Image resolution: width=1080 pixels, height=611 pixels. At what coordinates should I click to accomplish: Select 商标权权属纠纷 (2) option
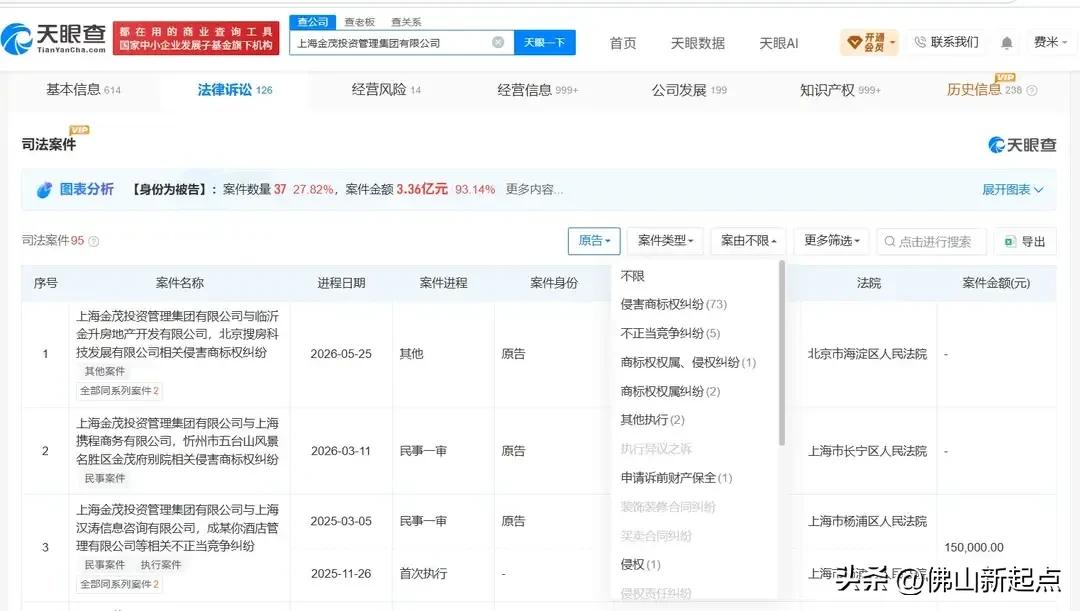[x=670, y=391]
